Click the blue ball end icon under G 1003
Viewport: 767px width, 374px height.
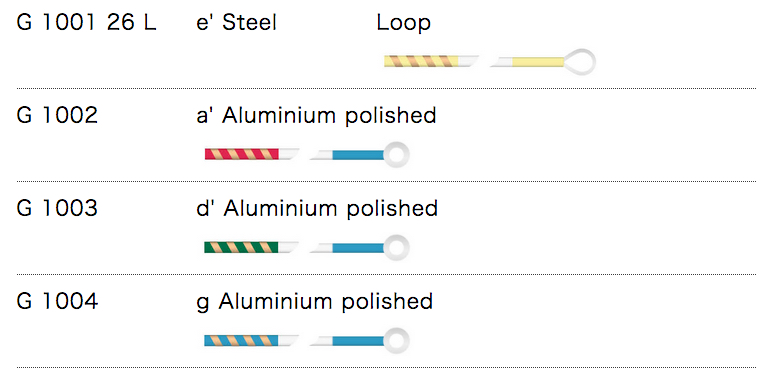coord(360,247)
